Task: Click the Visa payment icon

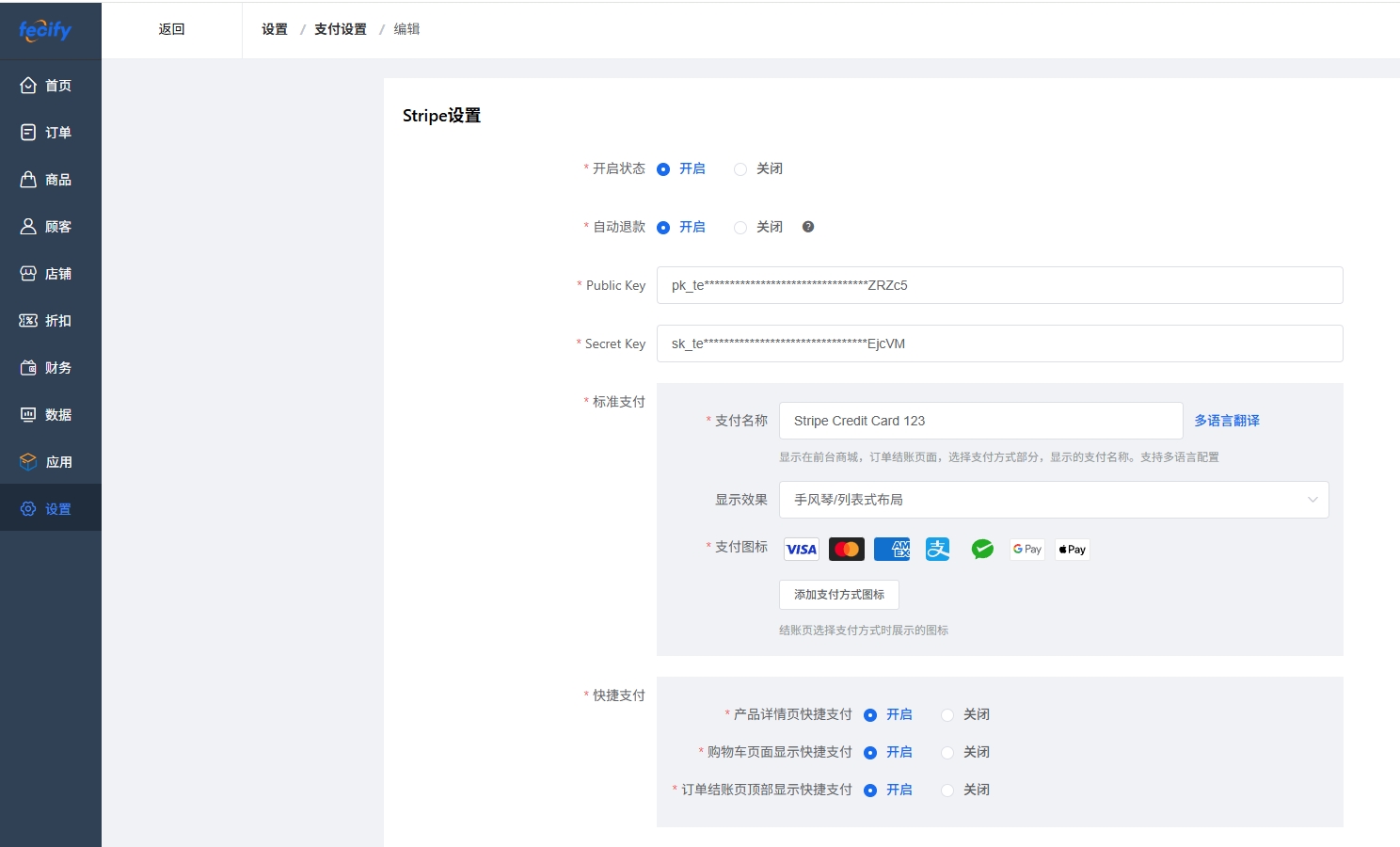Action: (x=801, y=550)
